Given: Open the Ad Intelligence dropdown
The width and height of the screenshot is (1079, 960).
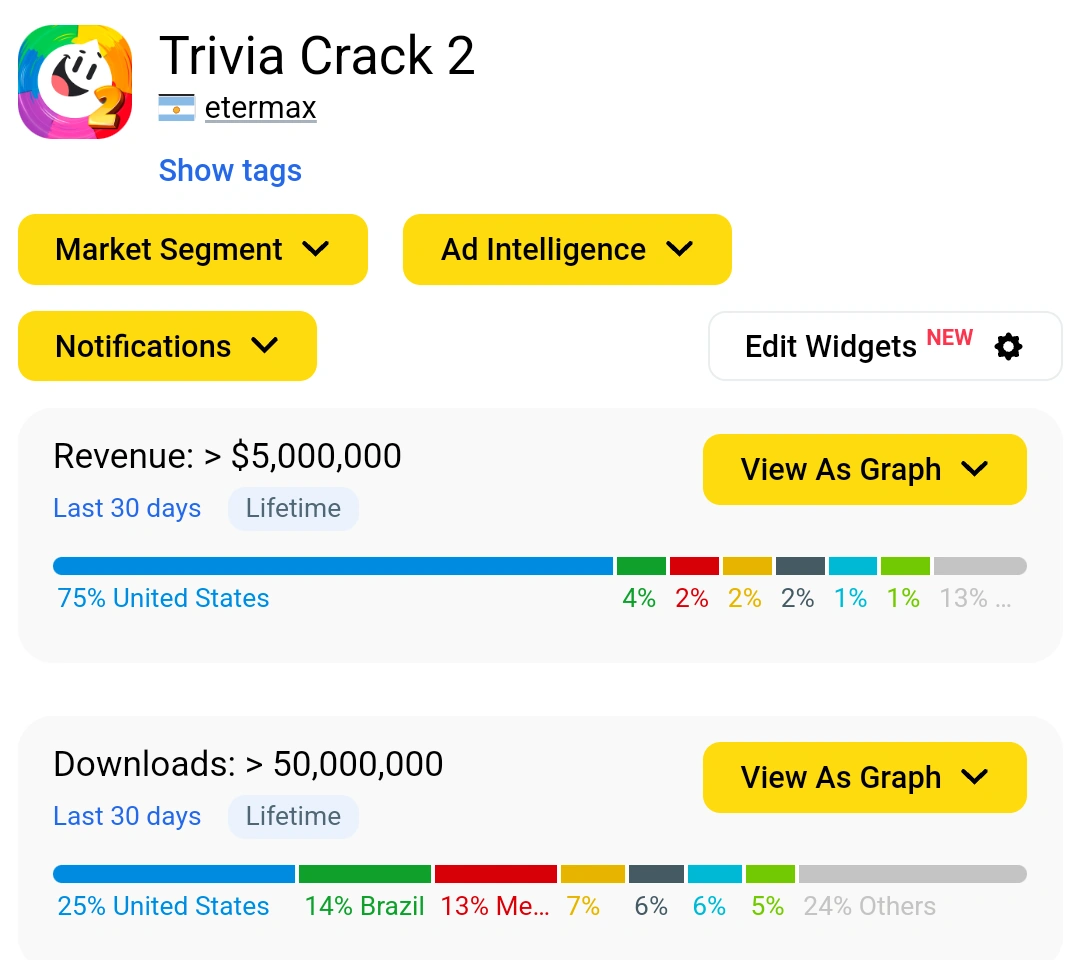Looking at the screenshot, I should click(x=567, y=249).
